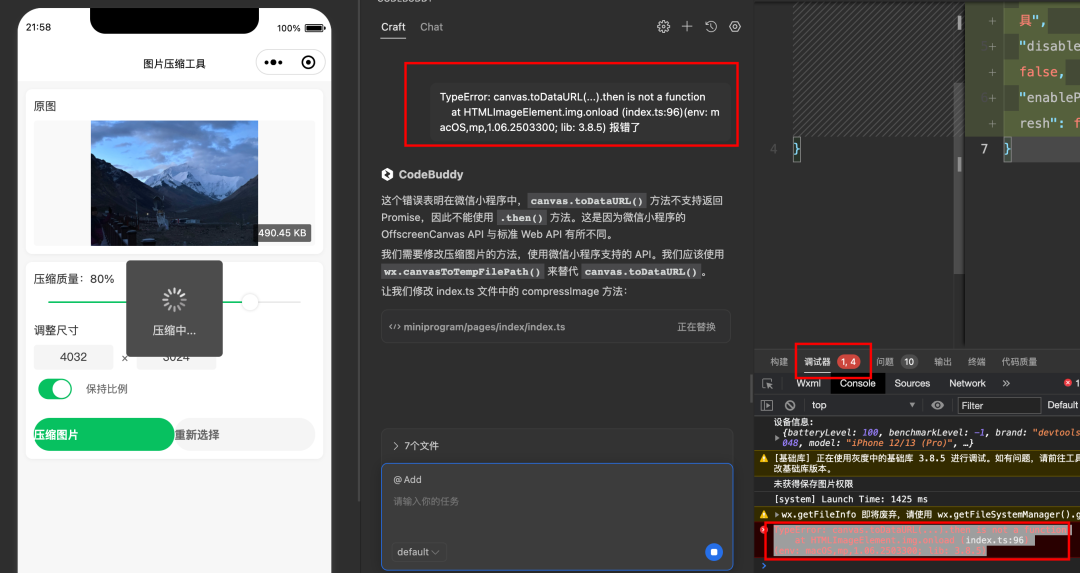
Task: Open the 构建 panel tab
Action: [779, 362]
